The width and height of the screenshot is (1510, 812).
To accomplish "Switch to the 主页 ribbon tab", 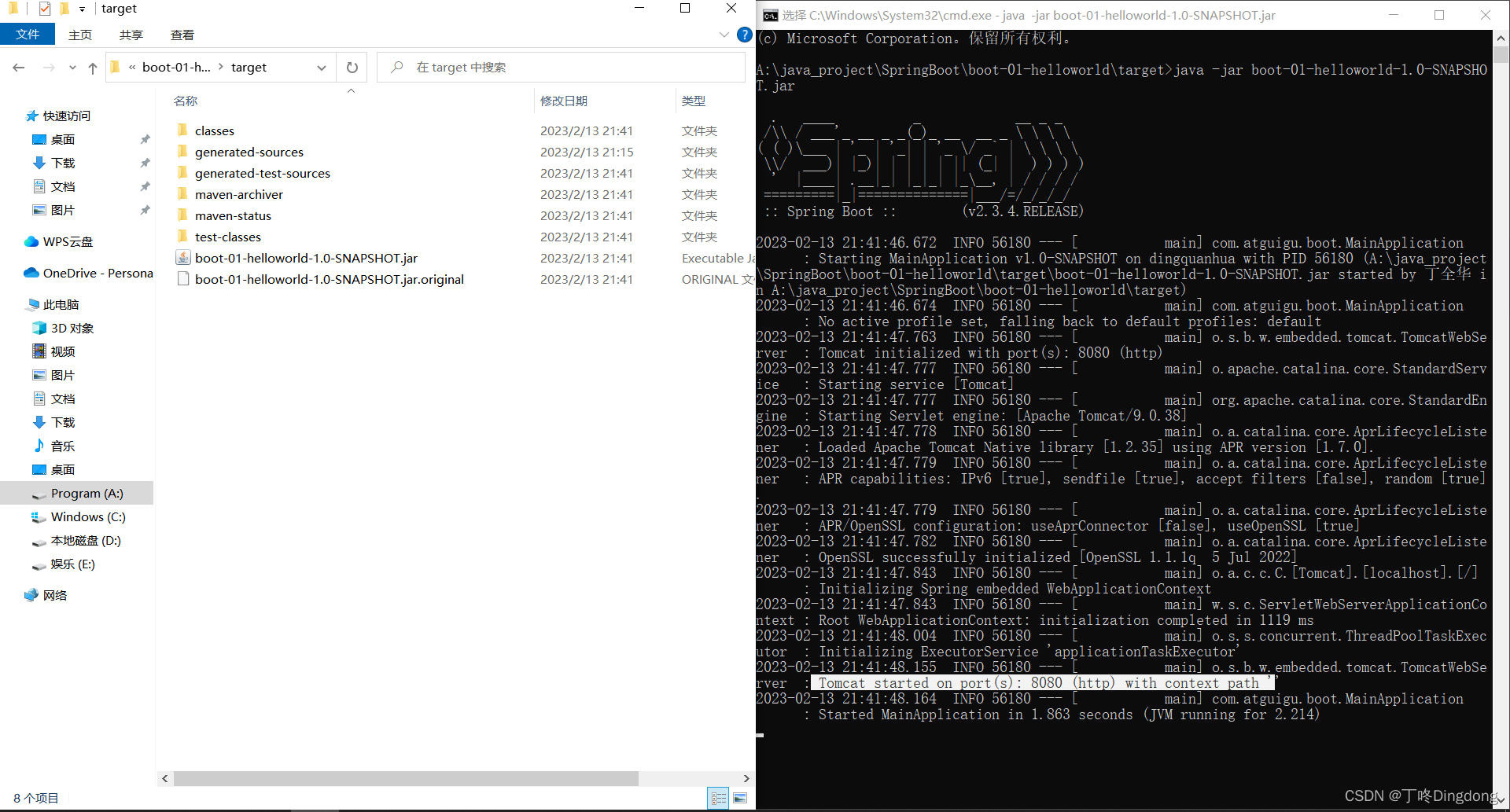I will [80, 35].
